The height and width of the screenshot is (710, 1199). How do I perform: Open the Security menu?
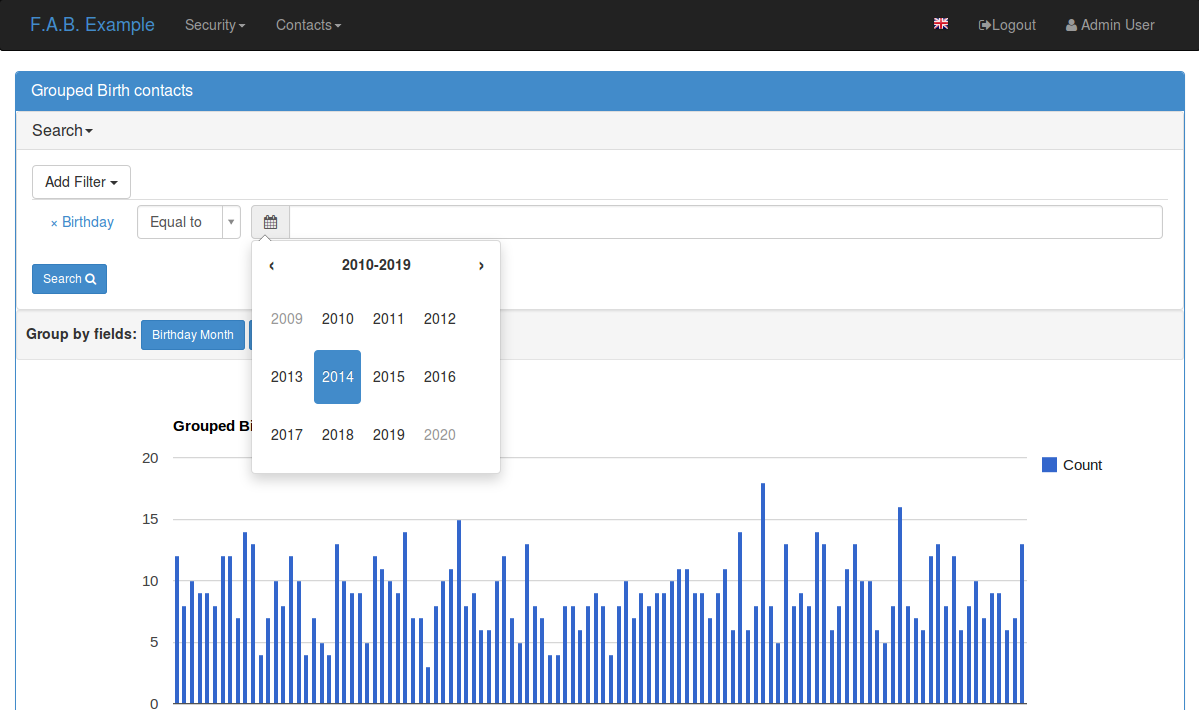(214, 25)
